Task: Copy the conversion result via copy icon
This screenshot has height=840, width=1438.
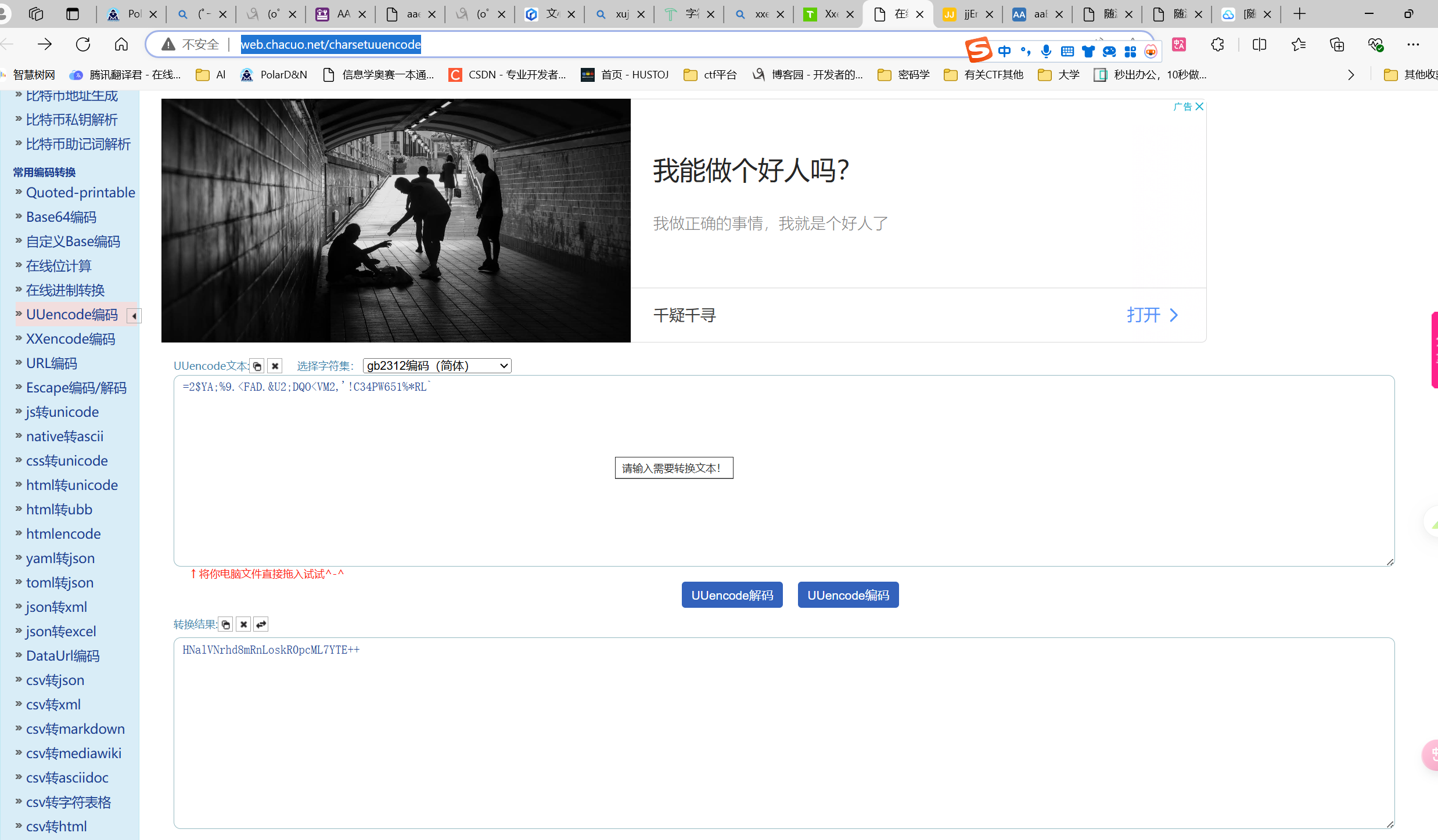Action: 226,625
